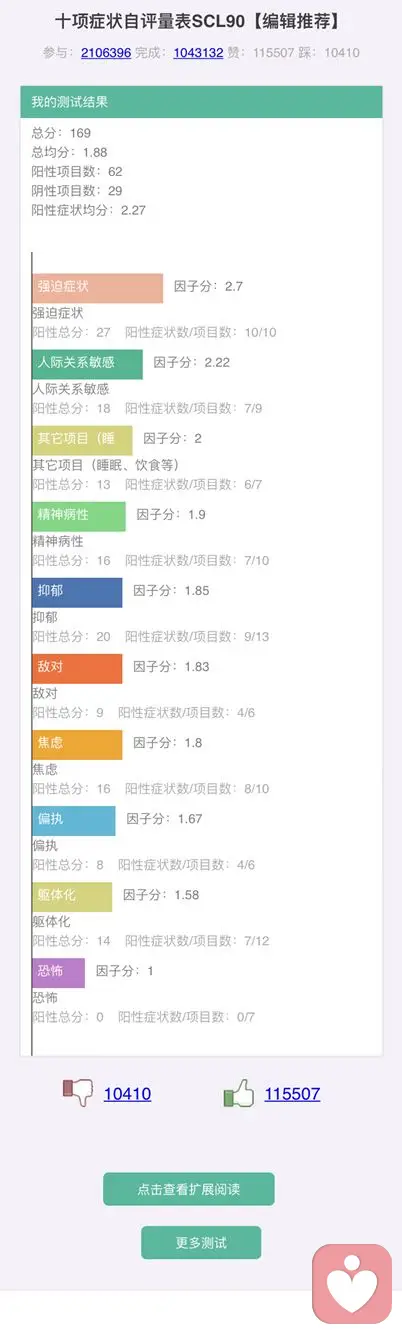
Task: Select the 恐怖 purple bar
Action: pos(58,972)
